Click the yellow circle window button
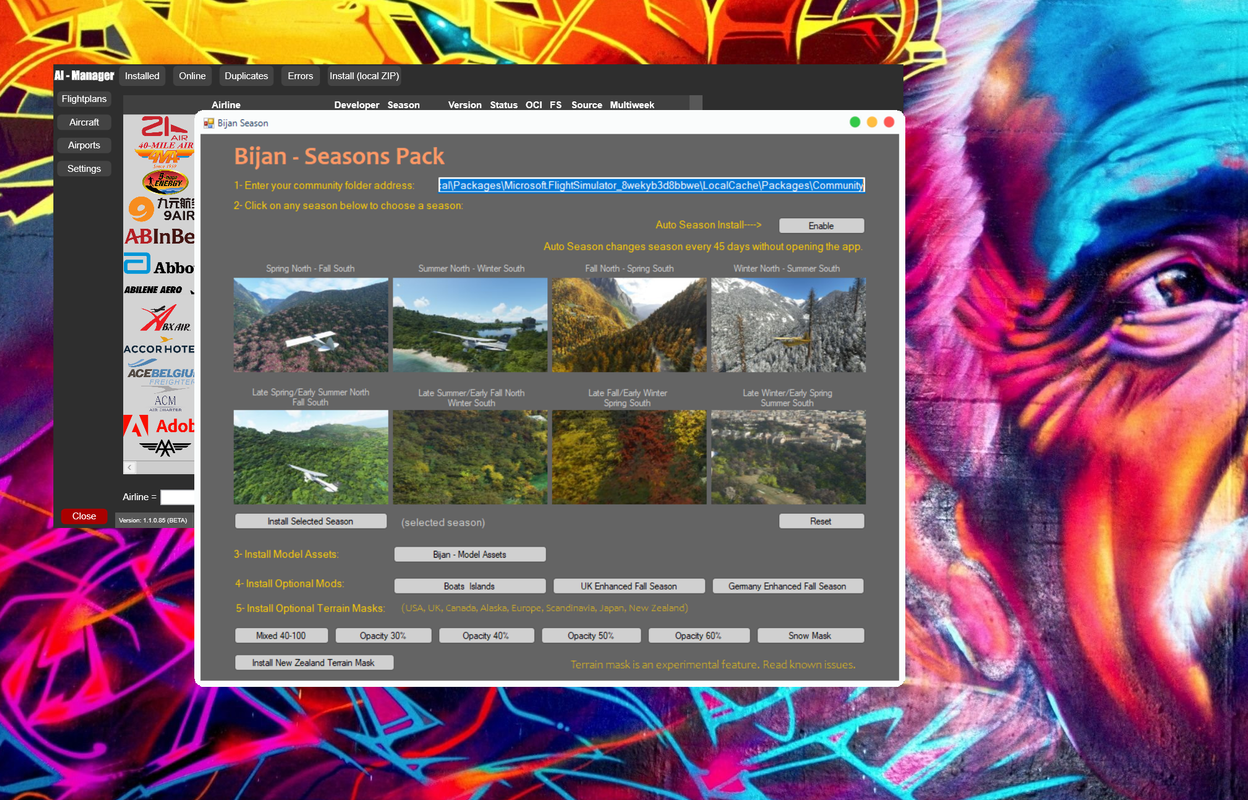Image resolution: width=1248 pixels, height=800 pixels. click(x=872, y=122)
